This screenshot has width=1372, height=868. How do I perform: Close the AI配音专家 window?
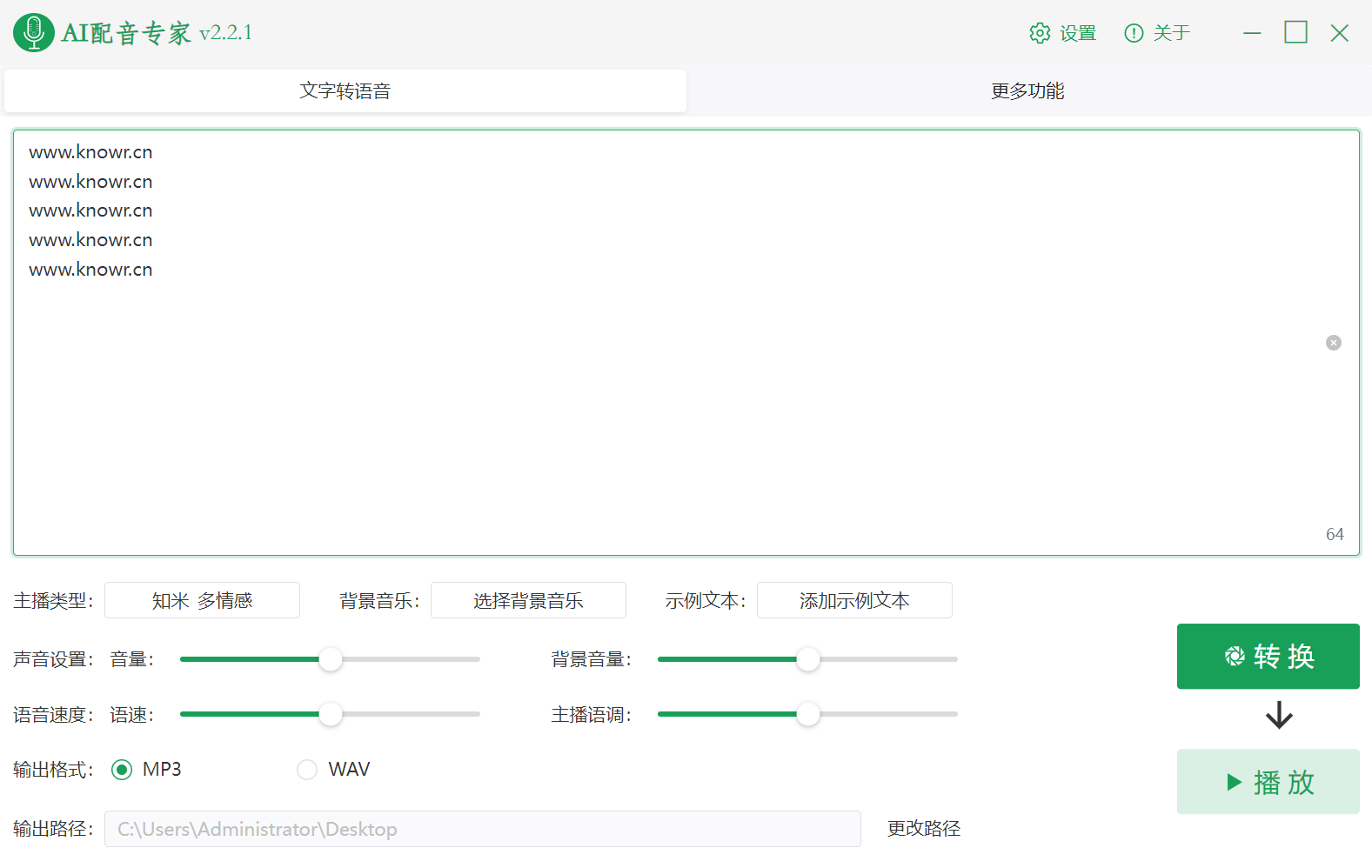(1339, 33)
